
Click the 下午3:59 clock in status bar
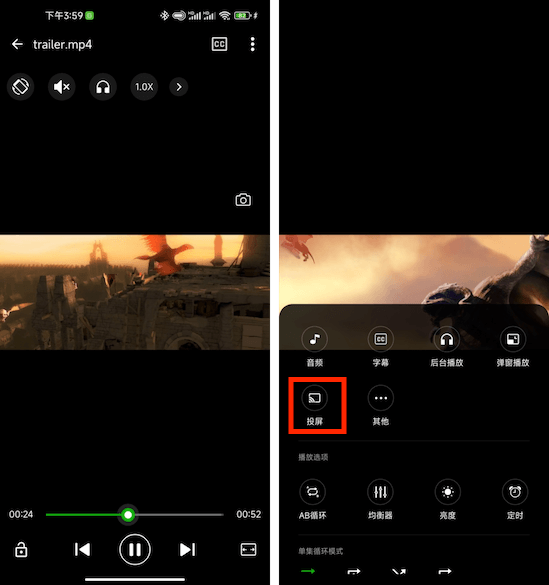pyautogui.click(x=64, y=16)
